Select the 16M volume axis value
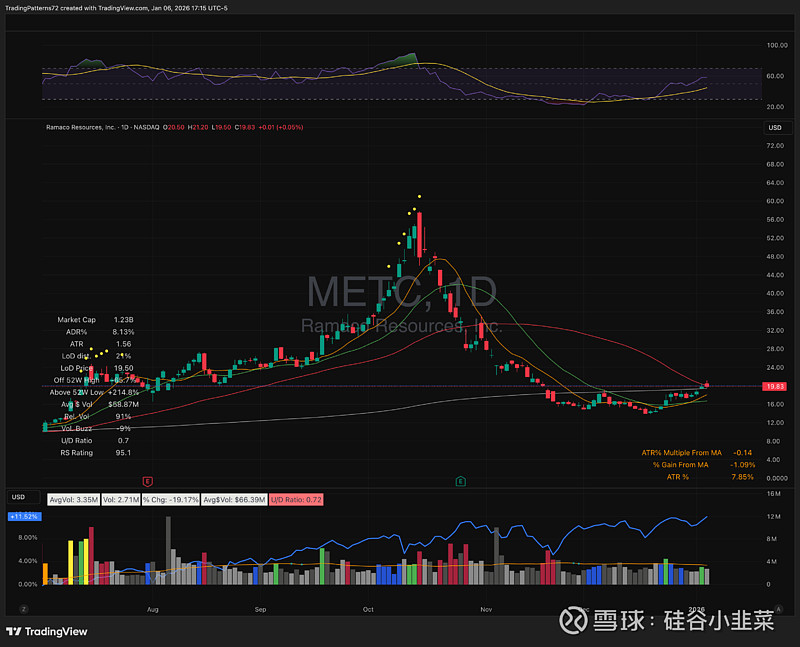 click(x=774, y=493)
